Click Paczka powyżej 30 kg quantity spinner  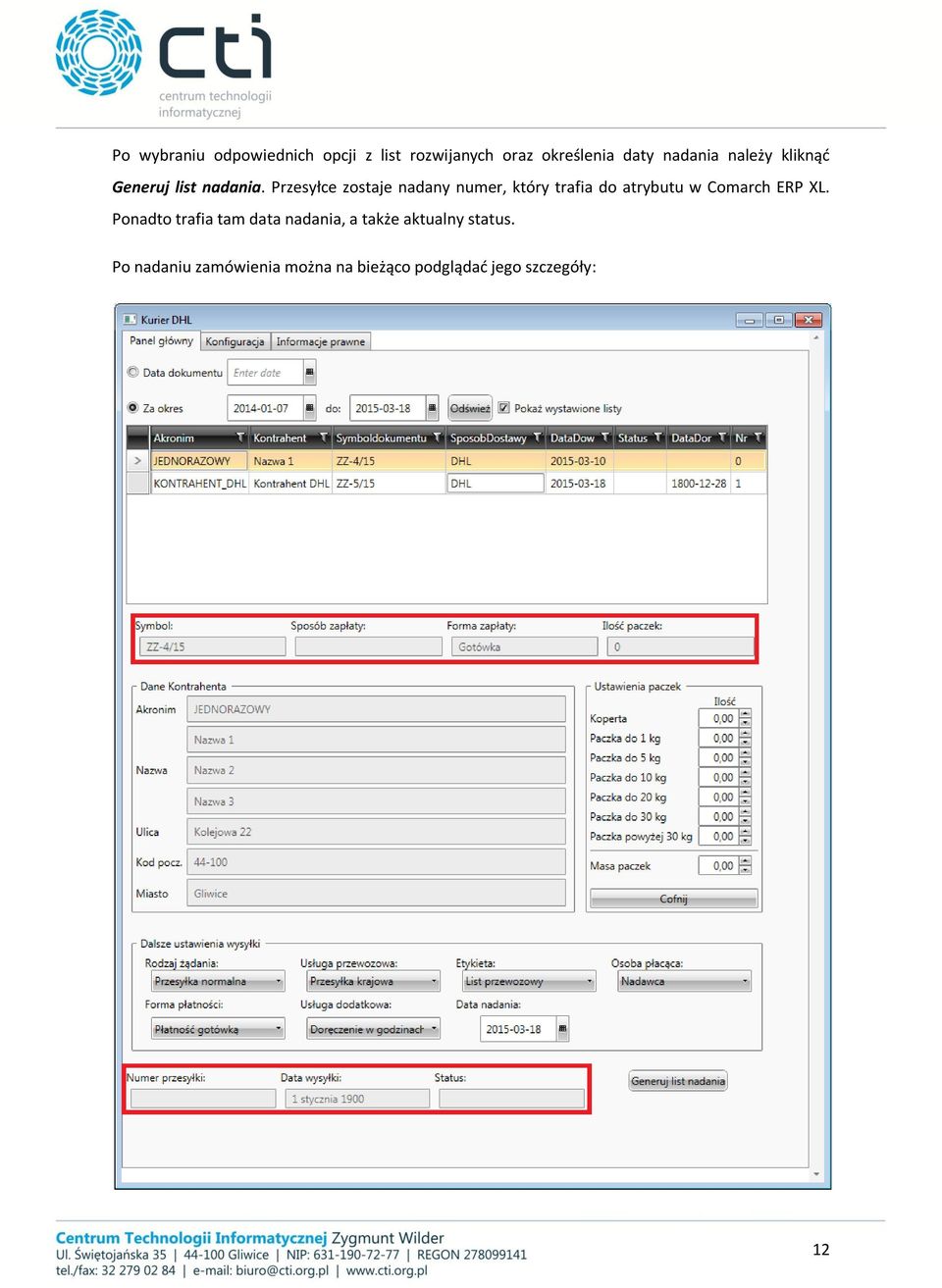pos(745,837)
